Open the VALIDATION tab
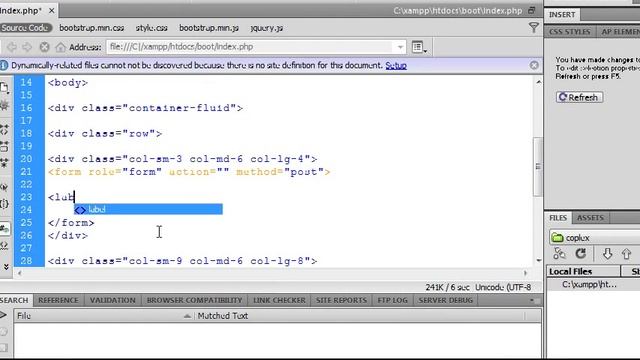640x360 pixels. (113, 300)
